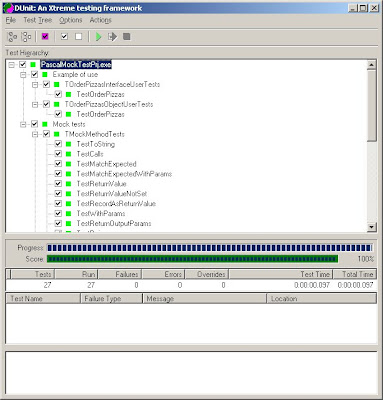Click green status square beside Example of use

click(x=45, y=74)
